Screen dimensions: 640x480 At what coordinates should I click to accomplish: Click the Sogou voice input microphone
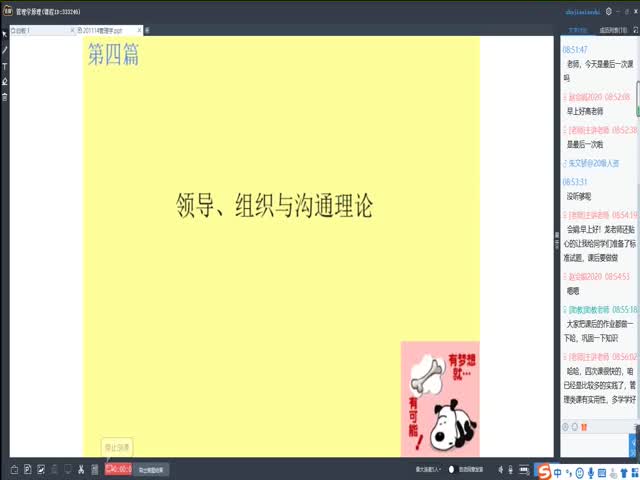(591, 473)
